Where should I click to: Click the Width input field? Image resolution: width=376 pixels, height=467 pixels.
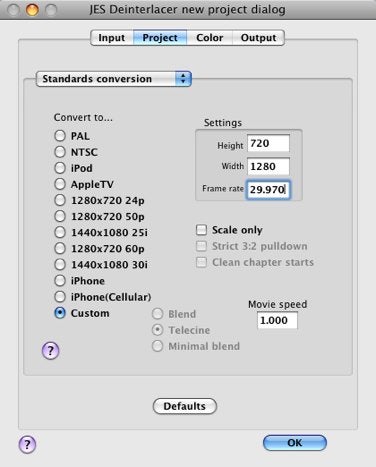point(268,166)
